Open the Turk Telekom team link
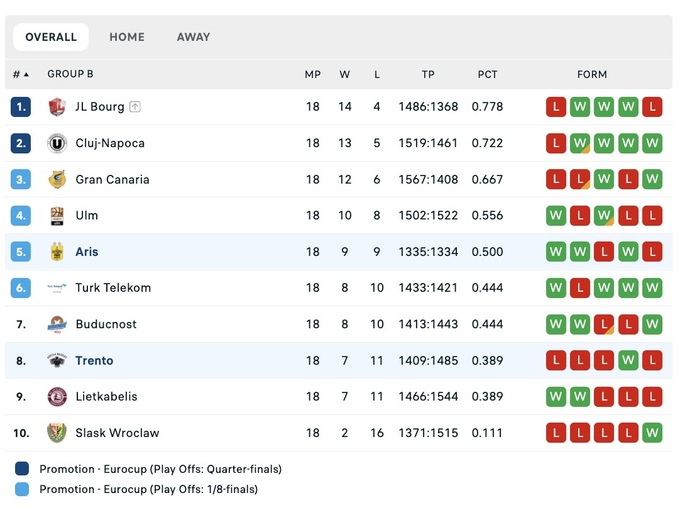This screenshot has height=510, width=680. tap(113, 288)
